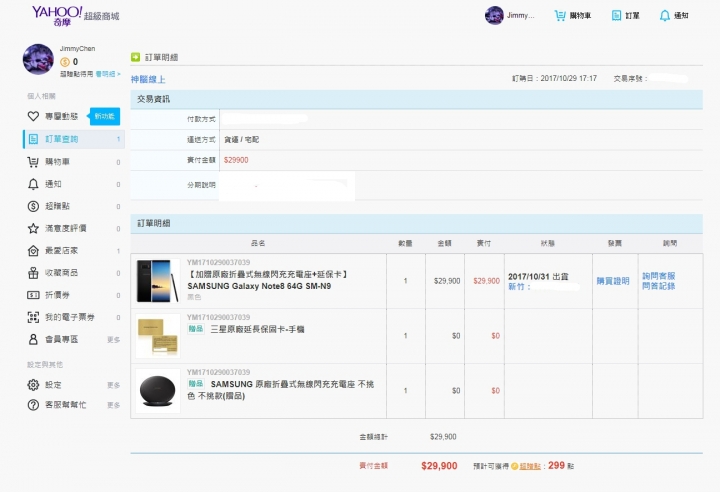Open 最愛店家 in the sidebar menu
This screenshot has height=492, width=720.
tap(62, 250)
